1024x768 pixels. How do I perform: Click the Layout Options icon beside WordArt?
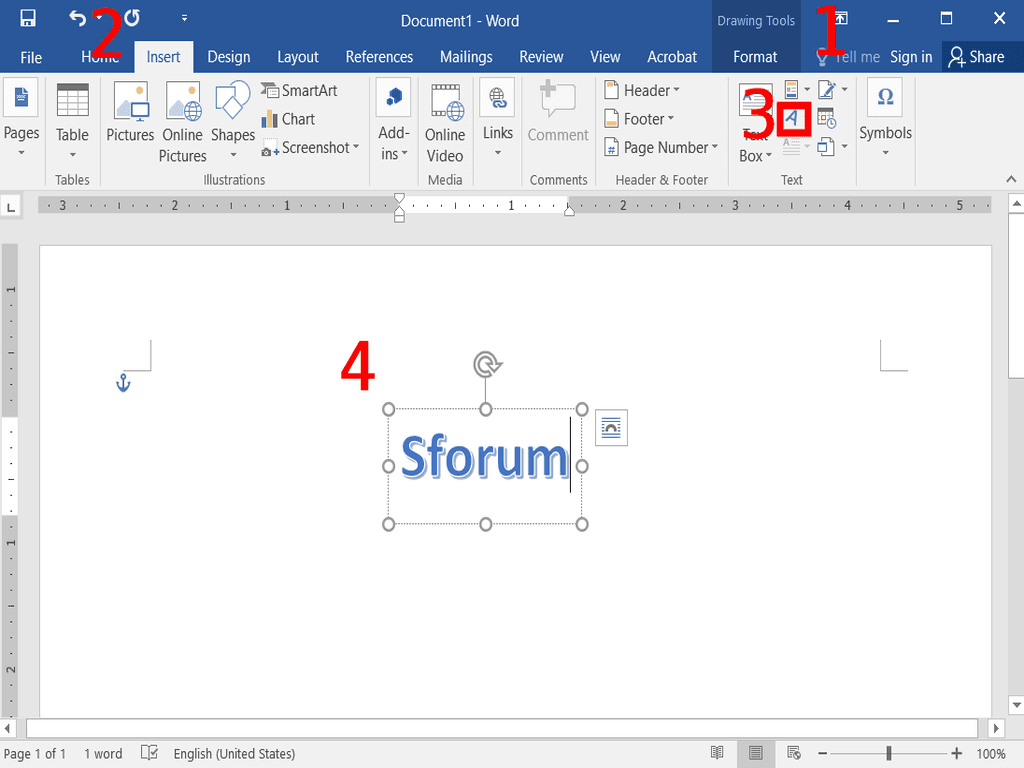point(611,428)
